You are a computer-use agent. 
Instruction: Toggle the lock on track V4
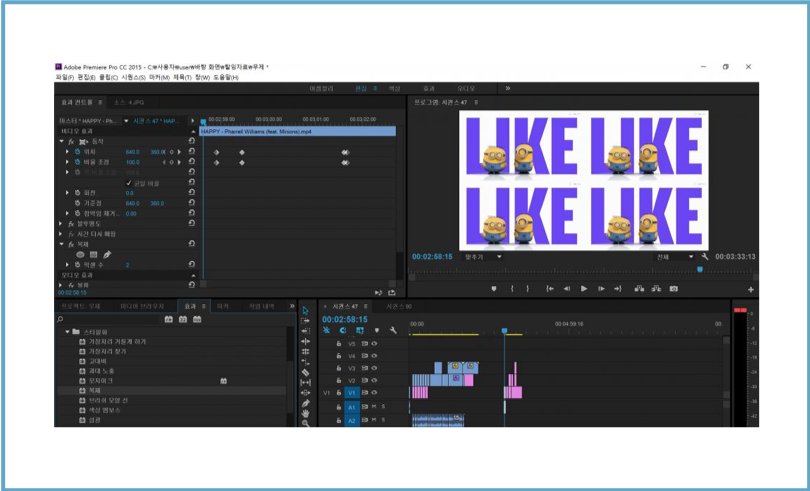point(339,356)
